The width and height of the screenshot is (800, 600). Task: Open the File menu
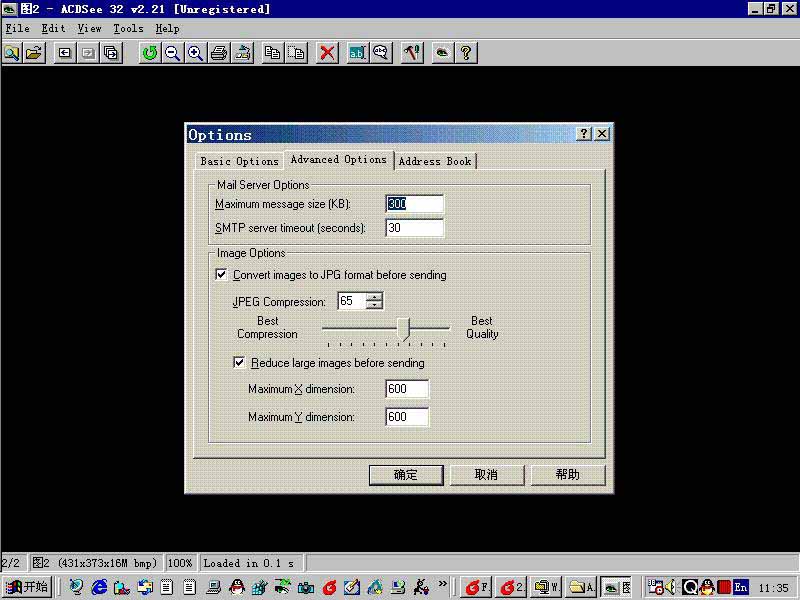17,29
